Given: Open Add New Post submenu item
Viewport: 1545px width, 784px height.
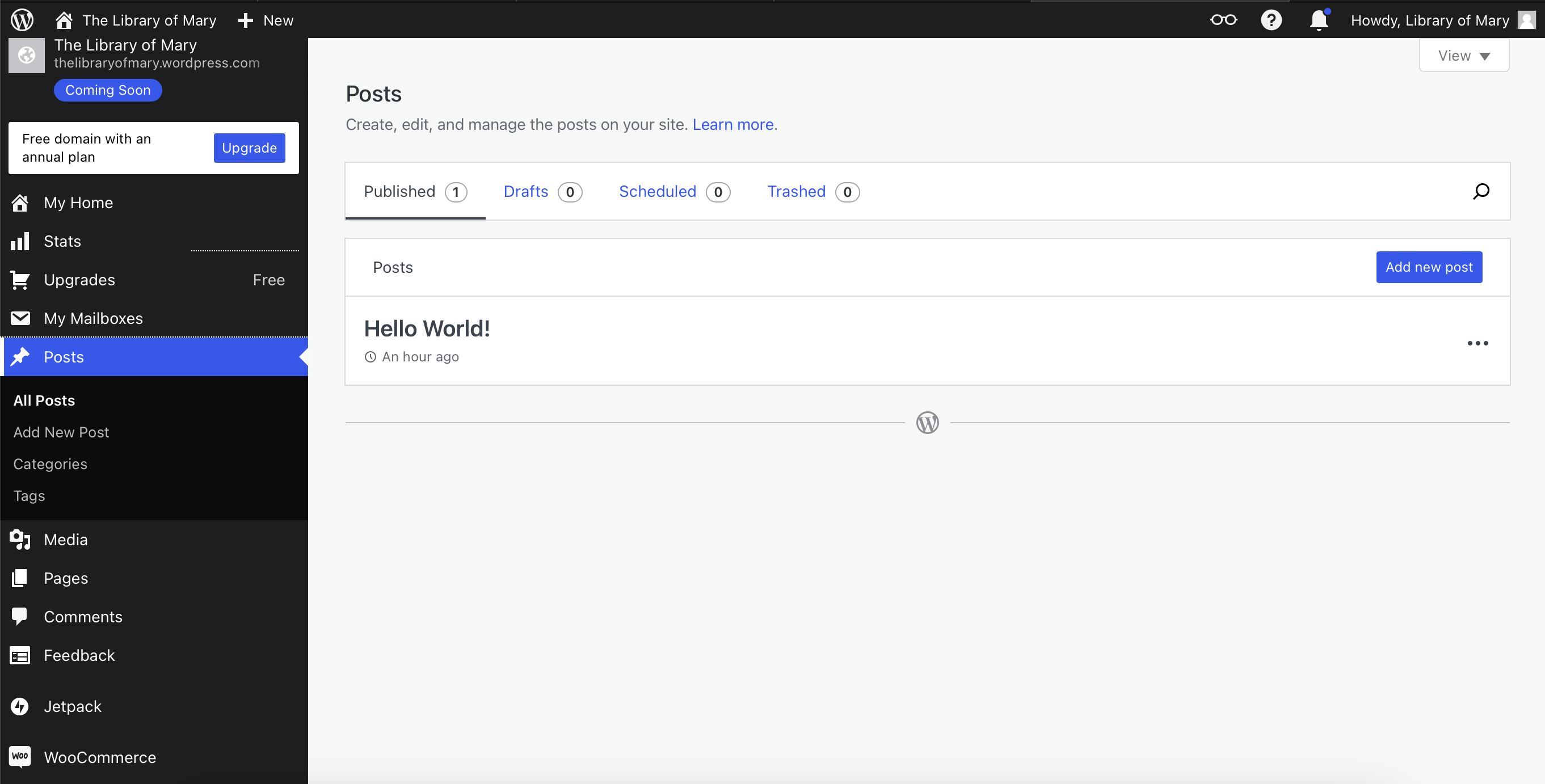Looking at the screenshot, I should [x=61, y=432].
